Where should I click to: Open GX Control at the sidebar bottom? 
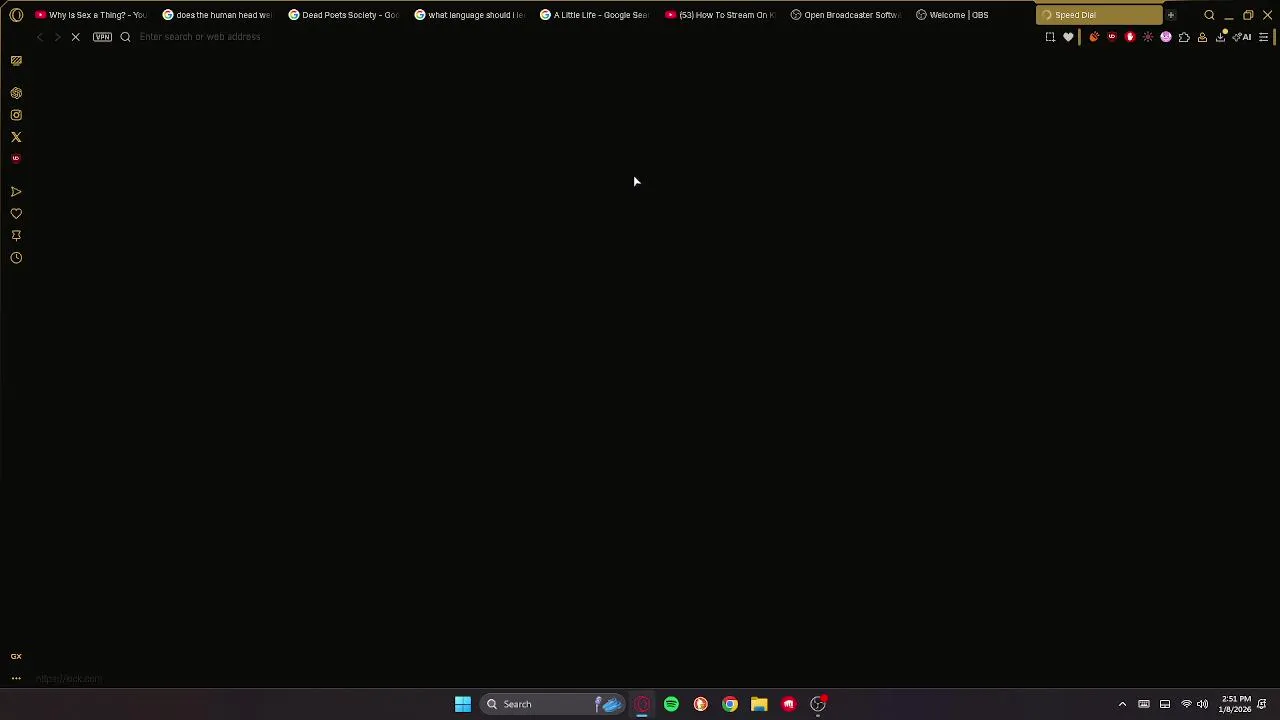point(16,656)
